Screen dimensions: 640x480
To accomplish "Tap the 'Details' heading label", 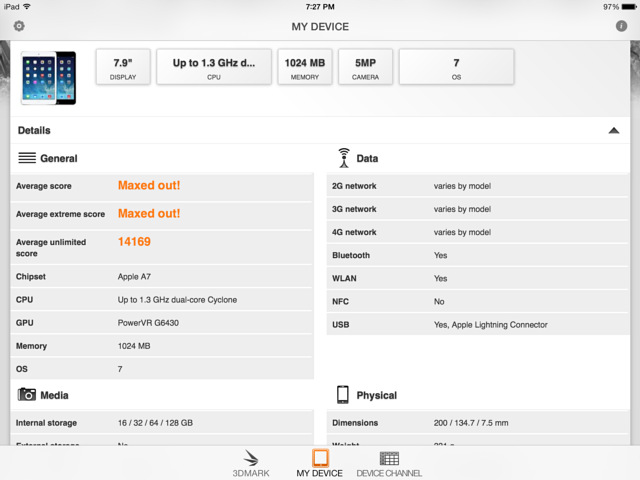I will pos(34,131).
